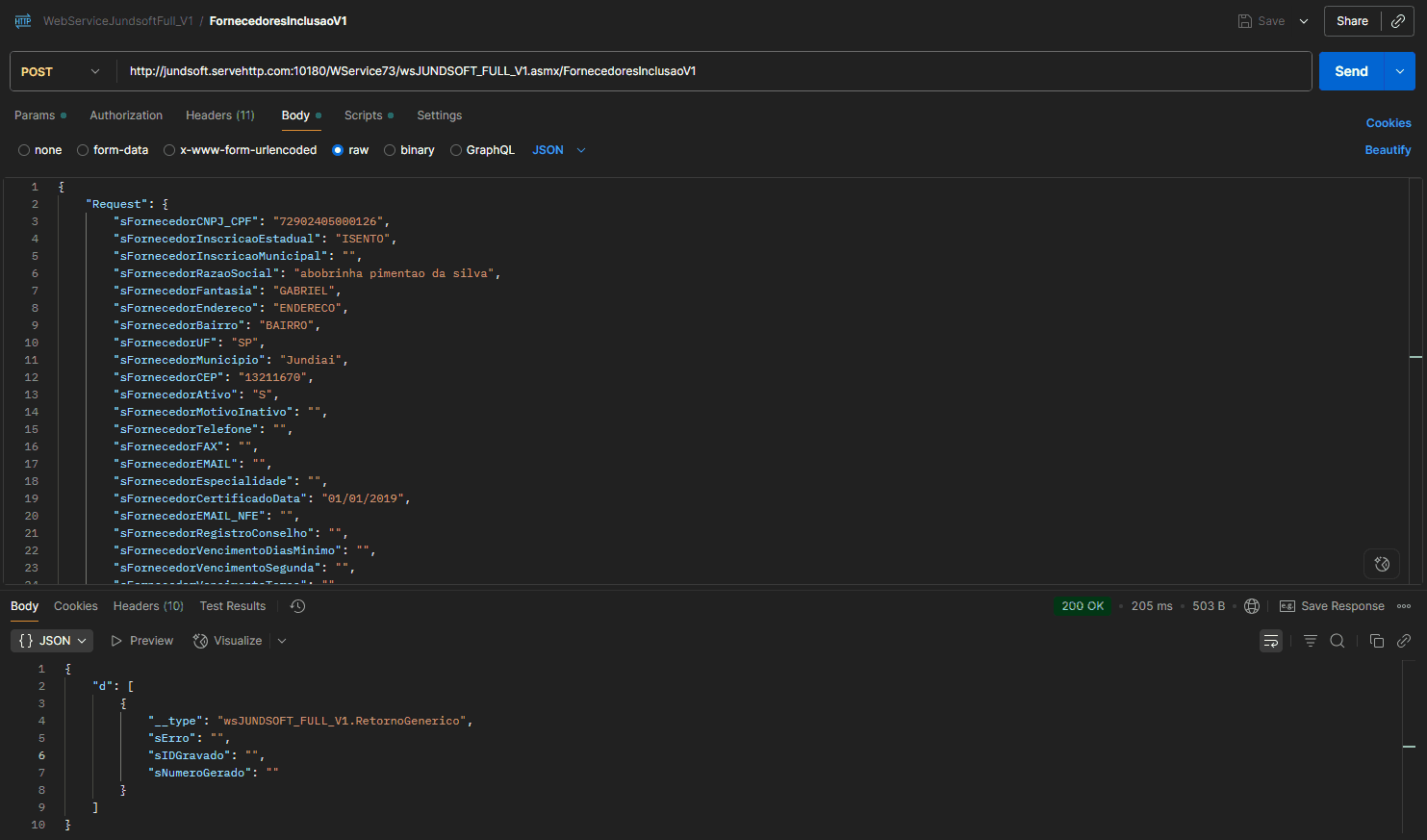Copy the response with the copy icon

point(1377,641)
